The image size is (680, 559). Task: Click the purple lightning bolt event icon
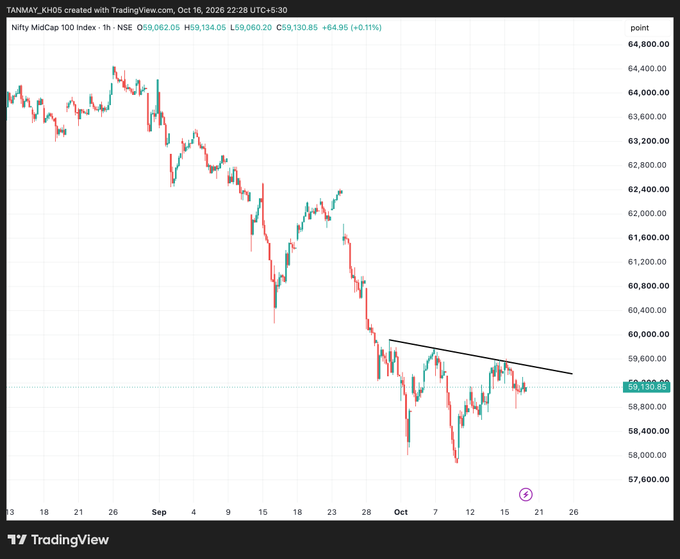(x=526, y=494)
